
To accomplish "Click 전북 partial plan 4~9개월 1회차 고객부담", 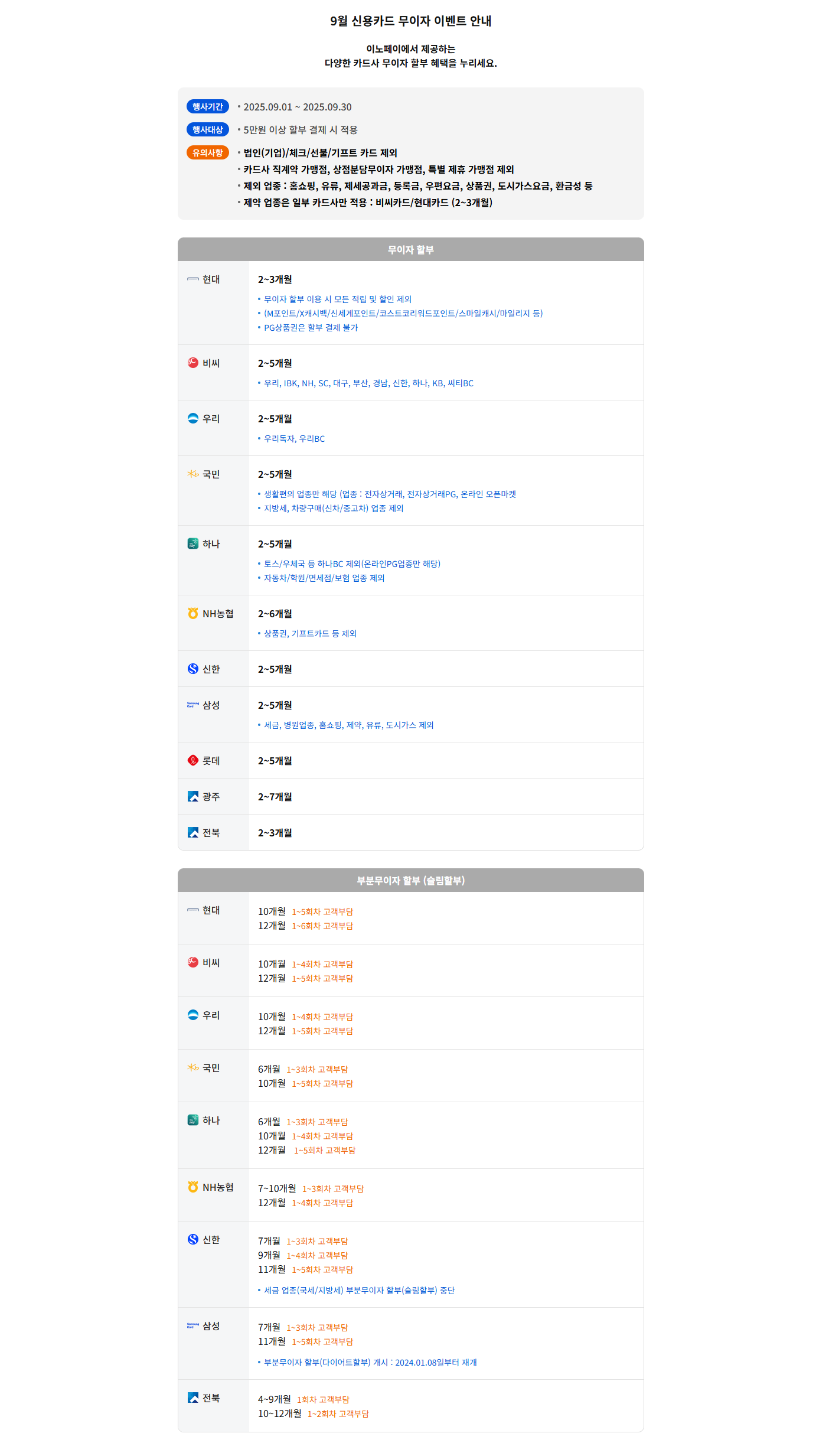I will point(303,1399).
